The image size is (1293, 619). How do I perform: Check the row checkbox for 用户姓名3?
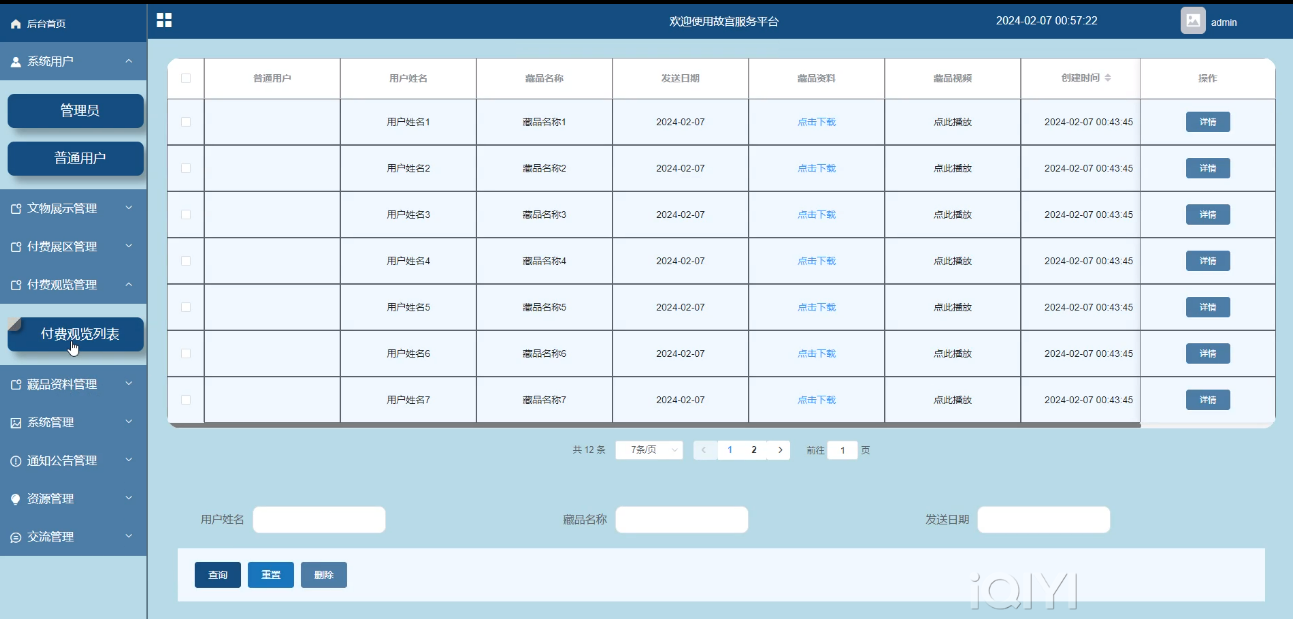coord(186,215)
